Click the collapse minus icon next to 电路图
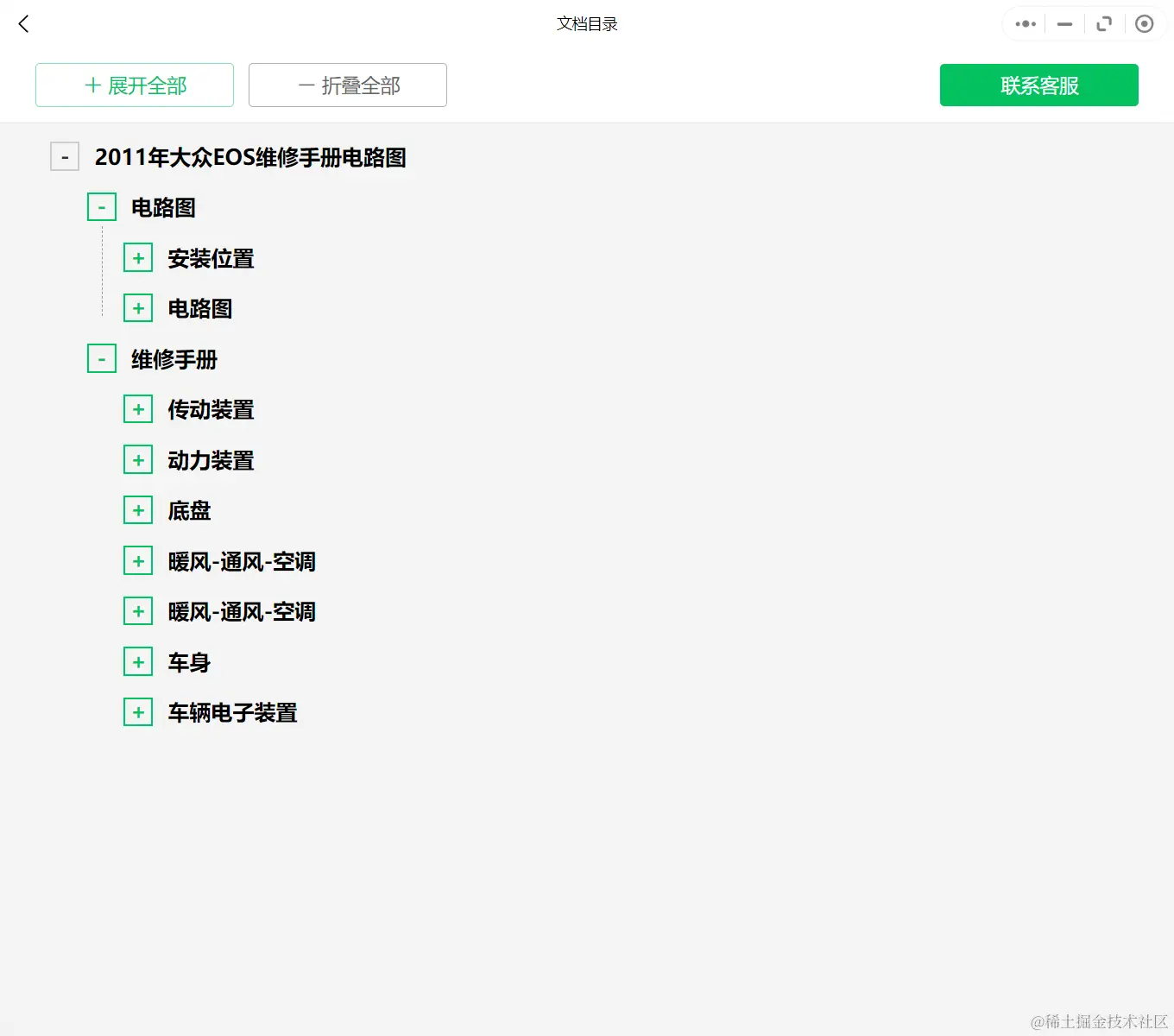Viewport: 1174px width, 1036px height. (101, 206)
